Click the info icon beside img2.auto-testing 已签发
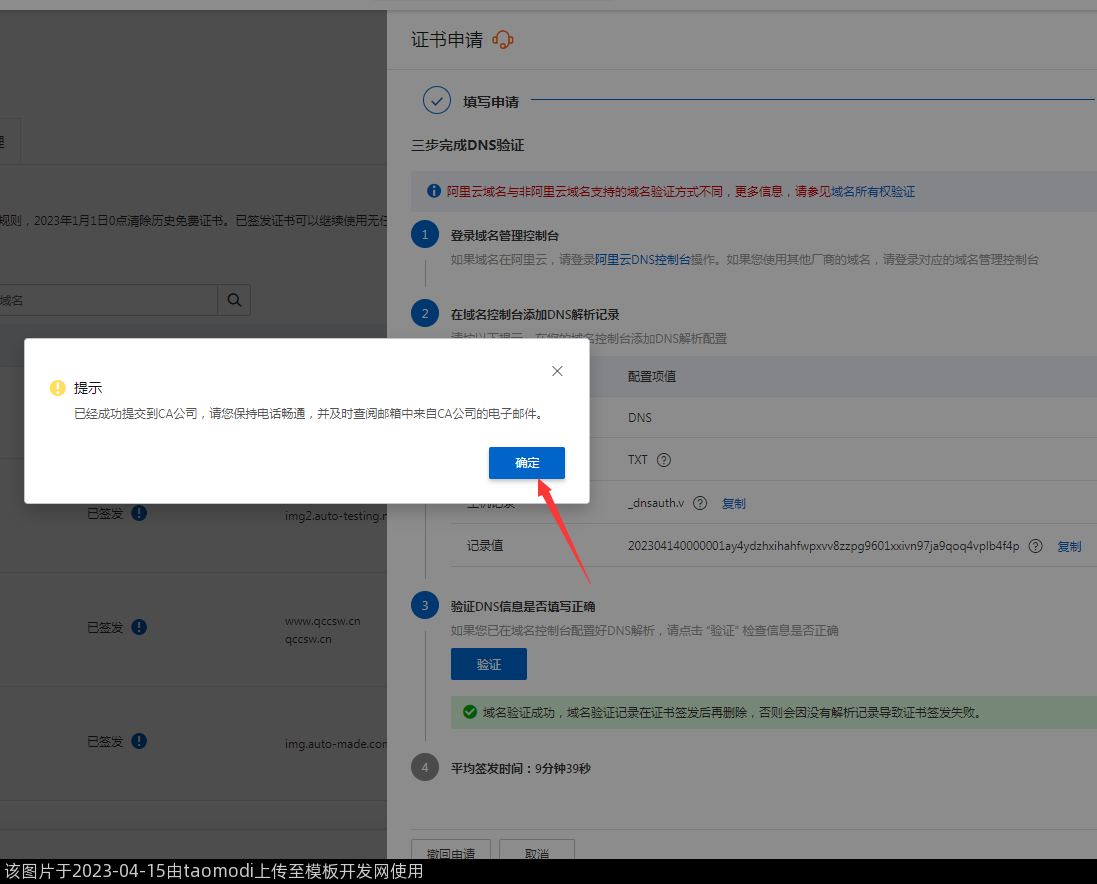The width and height of the screenshot is (1097, 884). (x=139, y=513)
